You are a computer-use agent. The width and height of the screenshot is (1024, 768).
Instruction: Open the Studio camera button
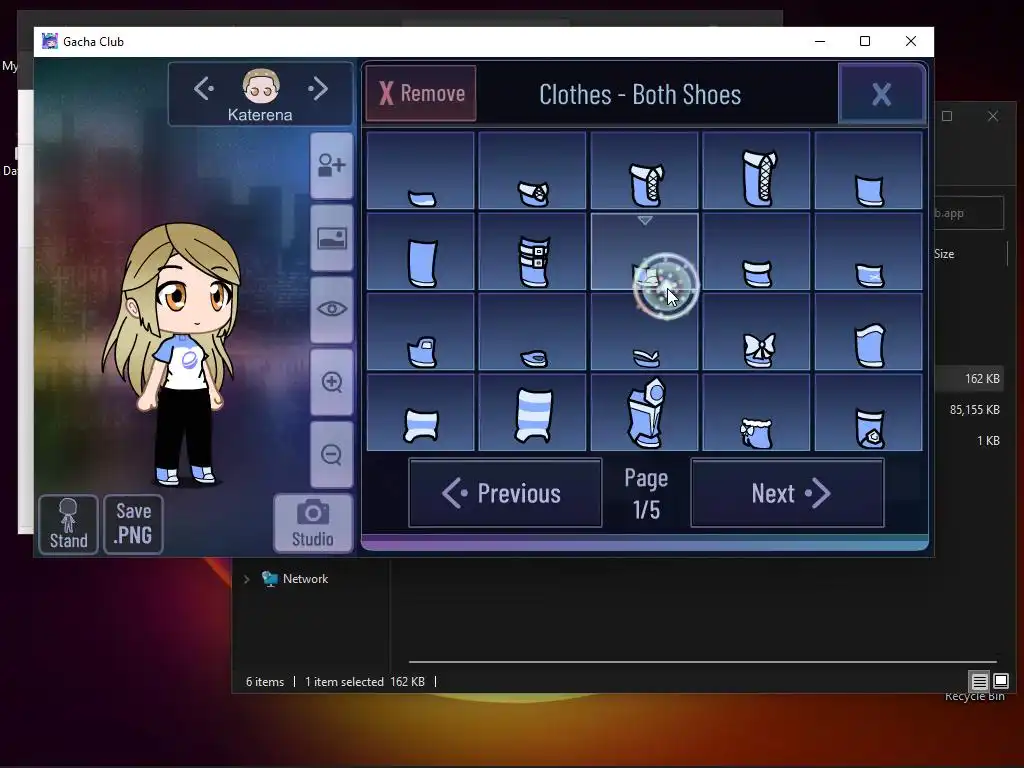tap(313, 524)
